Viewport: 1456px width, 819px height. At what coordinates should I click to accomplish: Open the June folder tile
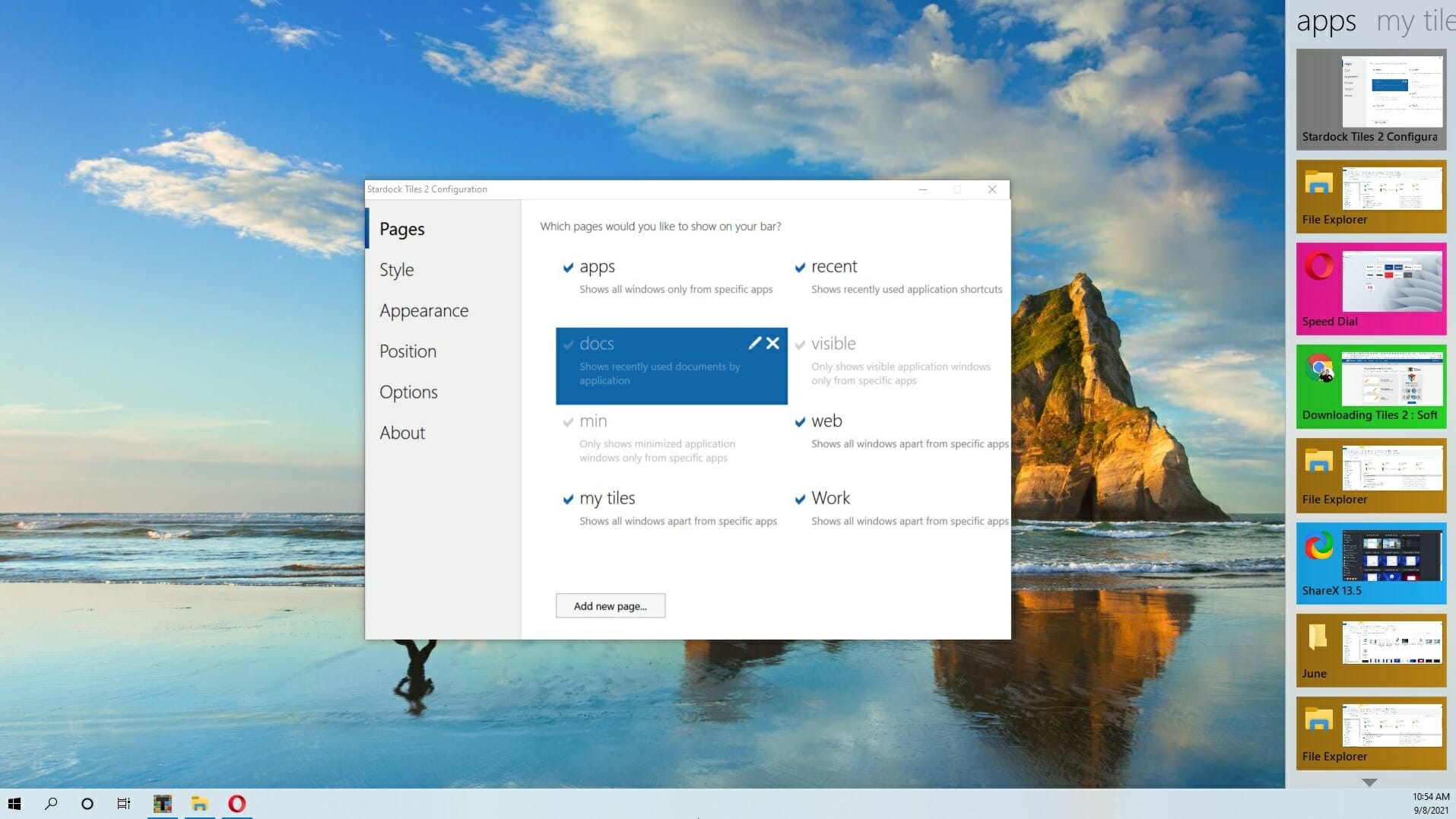pyautogui.click(x=1371, y=646)
